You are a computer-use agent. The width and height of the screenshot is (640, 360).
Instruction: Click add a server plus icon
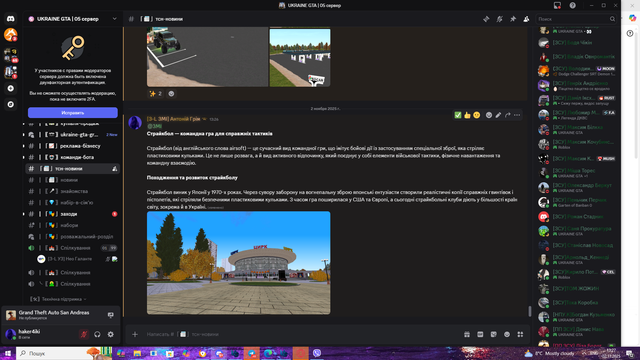[x=11, y=89]
